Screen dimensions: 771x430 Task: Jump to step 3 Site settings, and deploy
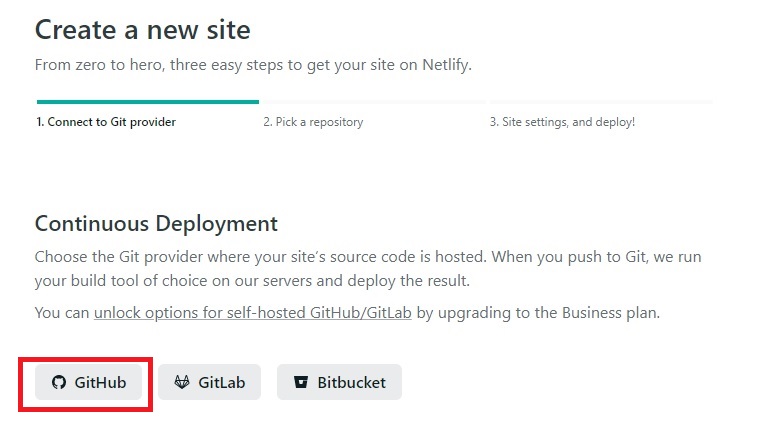562,122
